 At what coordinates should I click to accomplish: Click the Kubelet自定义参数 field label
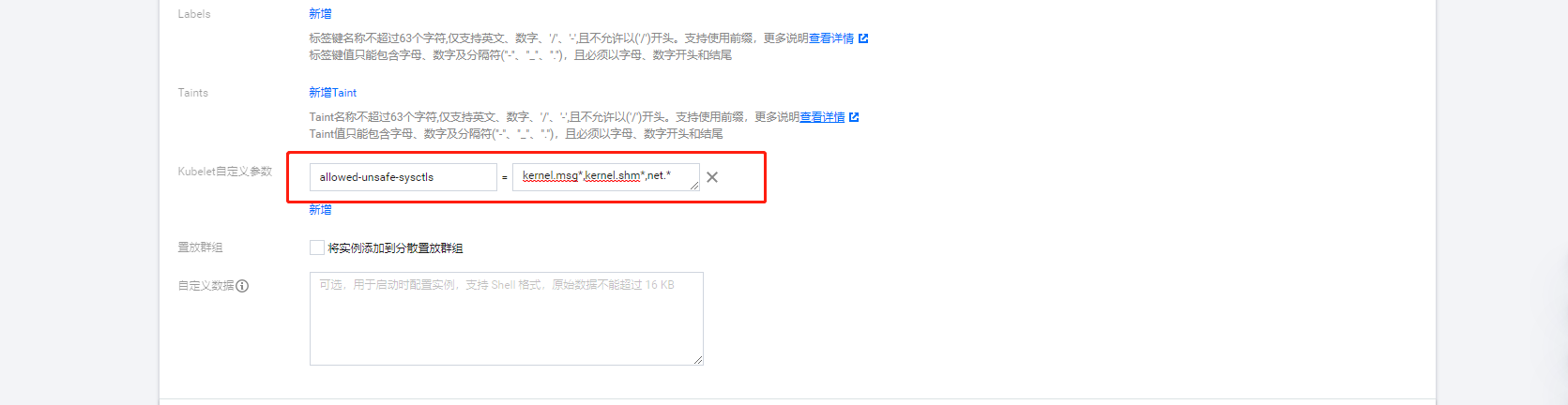[225, 172]
